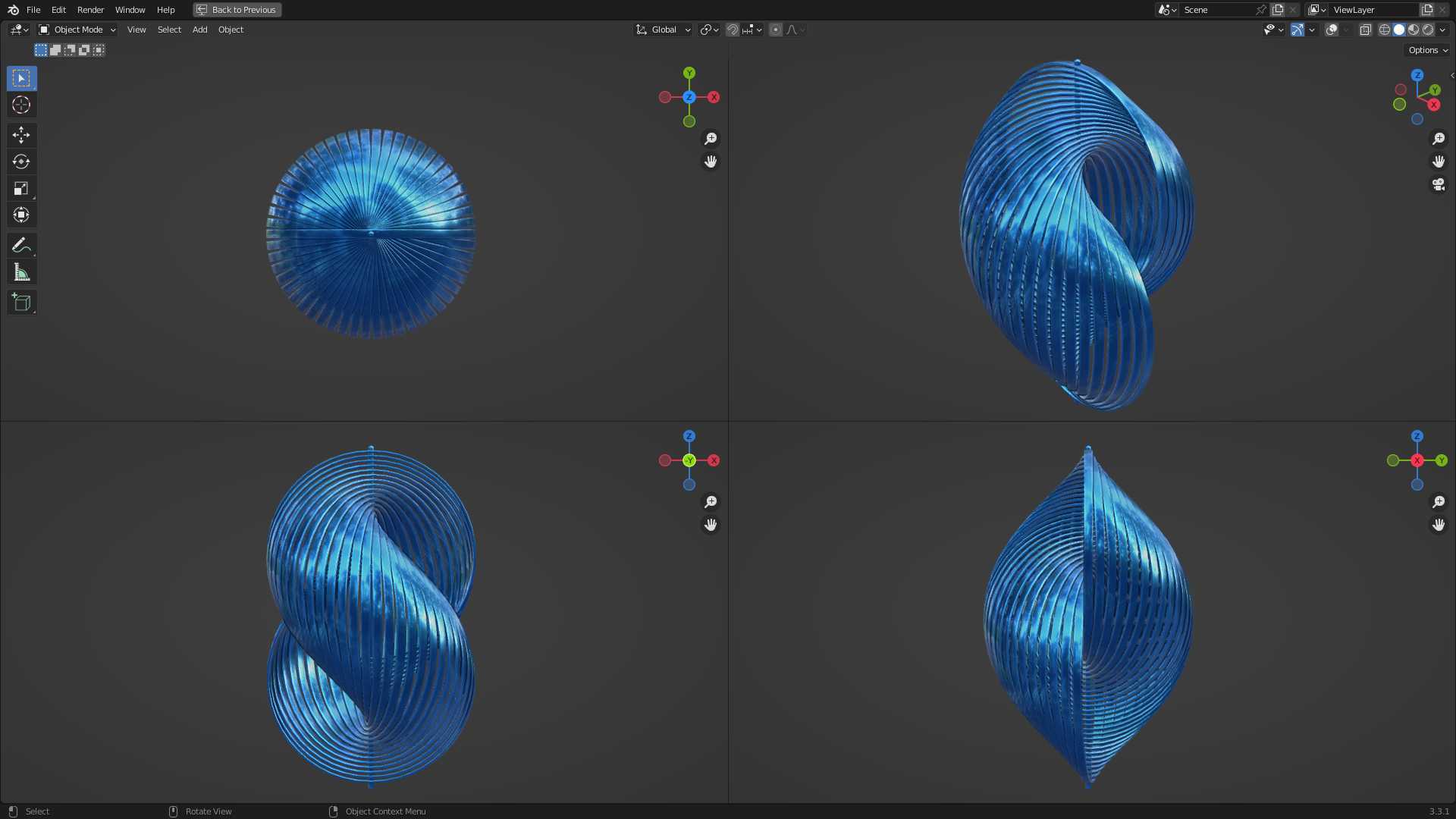Screen dimensions: 1456x819
Task: Open snapping options dropdown
Action: click(x=752, y=30)
